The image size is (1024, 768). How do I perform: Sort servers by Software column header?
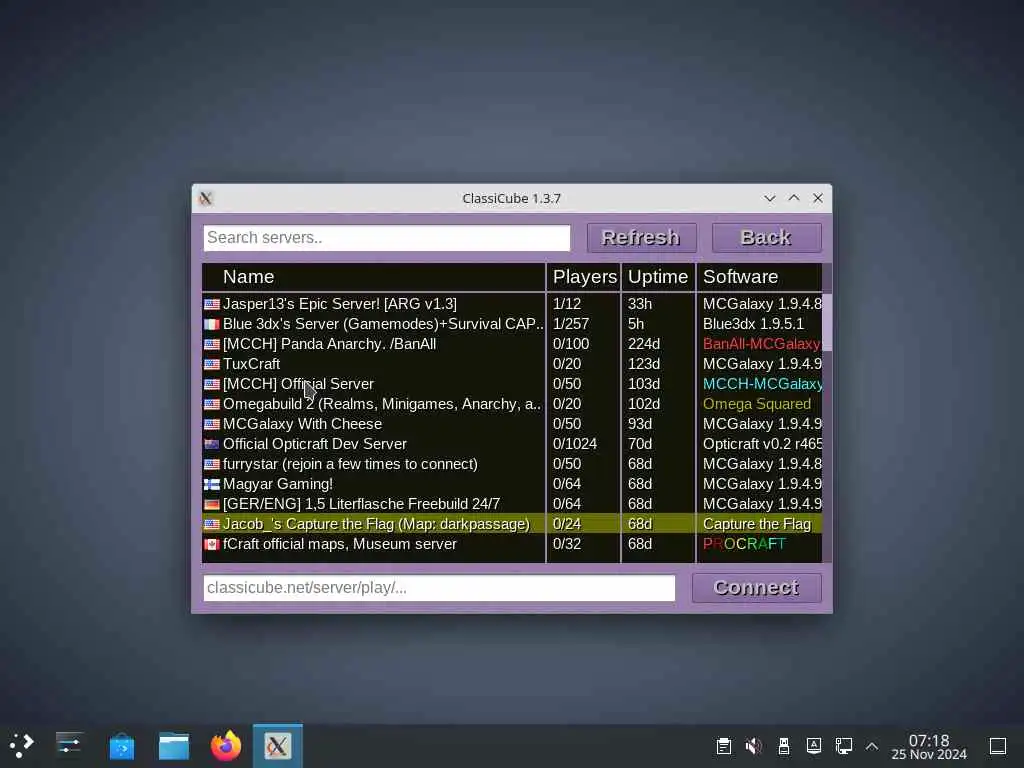(x=760, y=277)
